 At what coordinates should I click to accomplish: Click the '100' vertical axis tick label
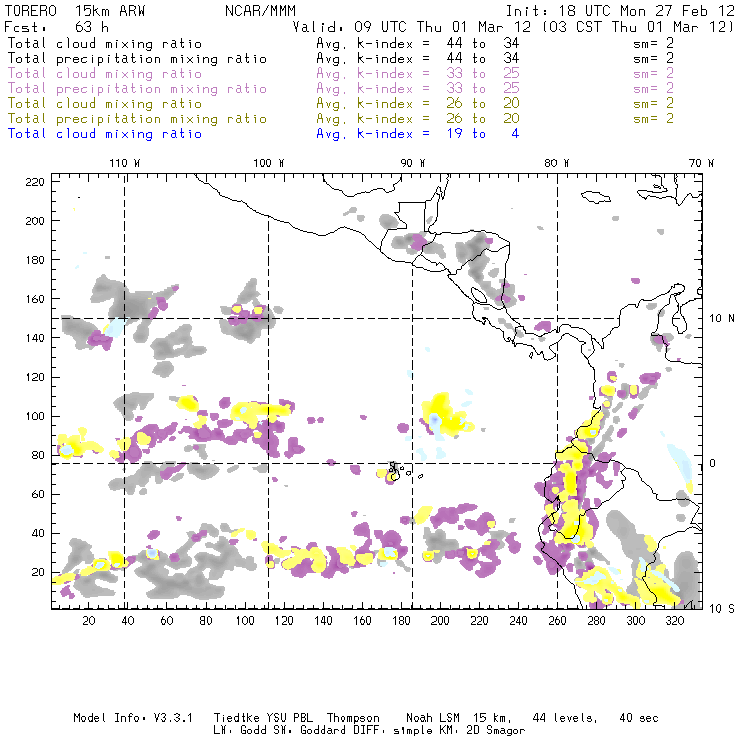point(35,416)
